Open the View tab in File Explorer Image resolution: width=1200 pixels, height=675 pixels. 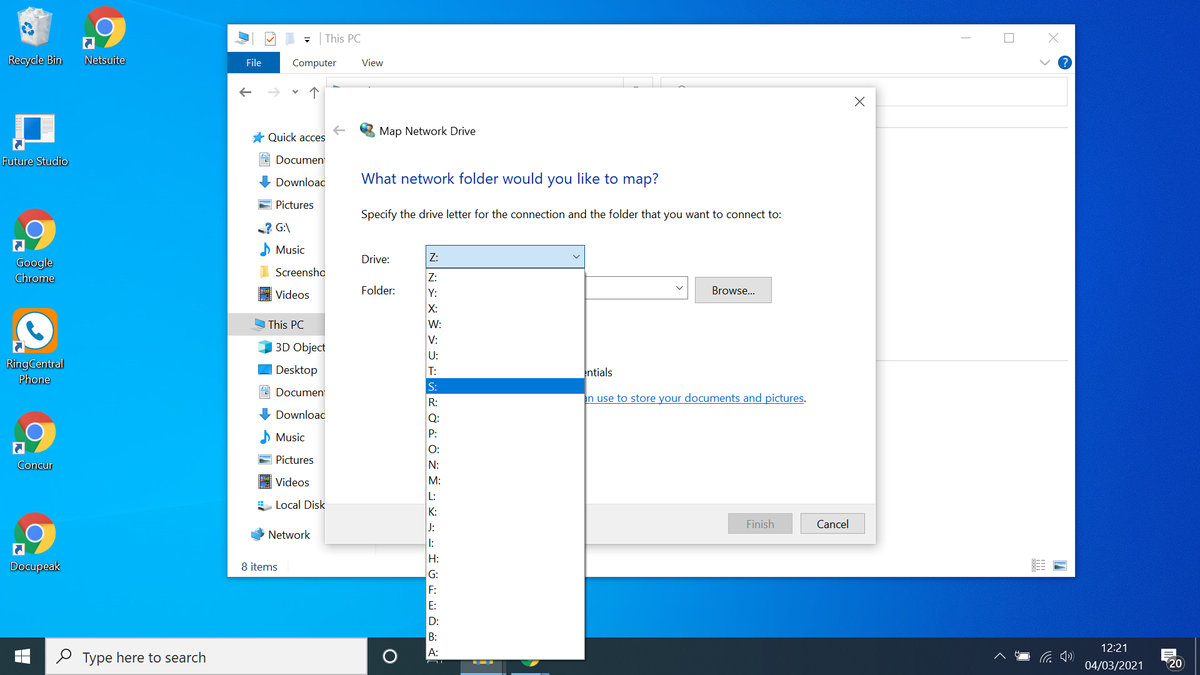(x=372, y=62)
